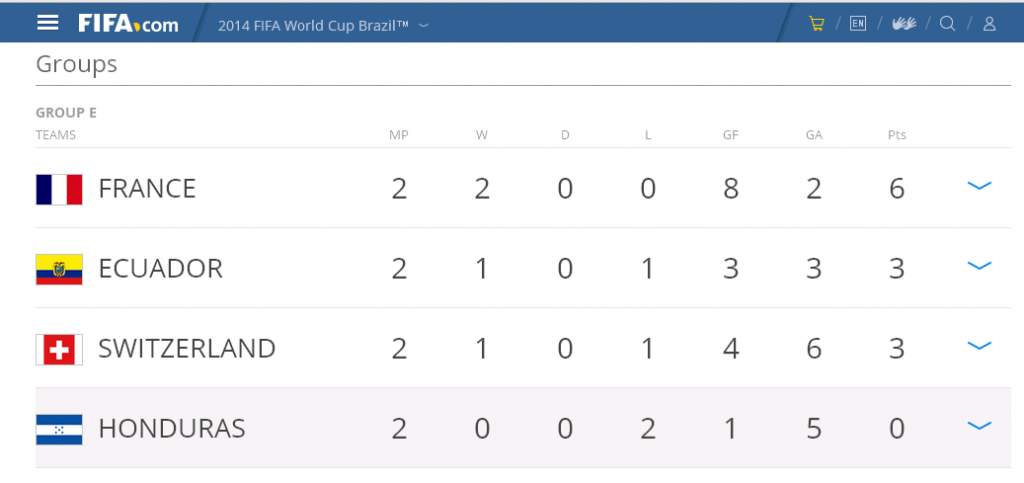Screen dimensions: 1024x483
Task: Click the FIFA.com logo
Action: (x=128, y=24)
